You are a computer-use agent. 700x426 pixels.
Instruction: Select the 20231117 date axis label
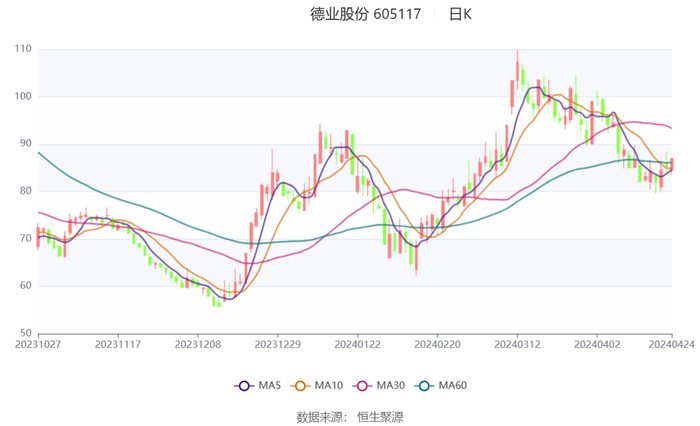pos(117,344)
